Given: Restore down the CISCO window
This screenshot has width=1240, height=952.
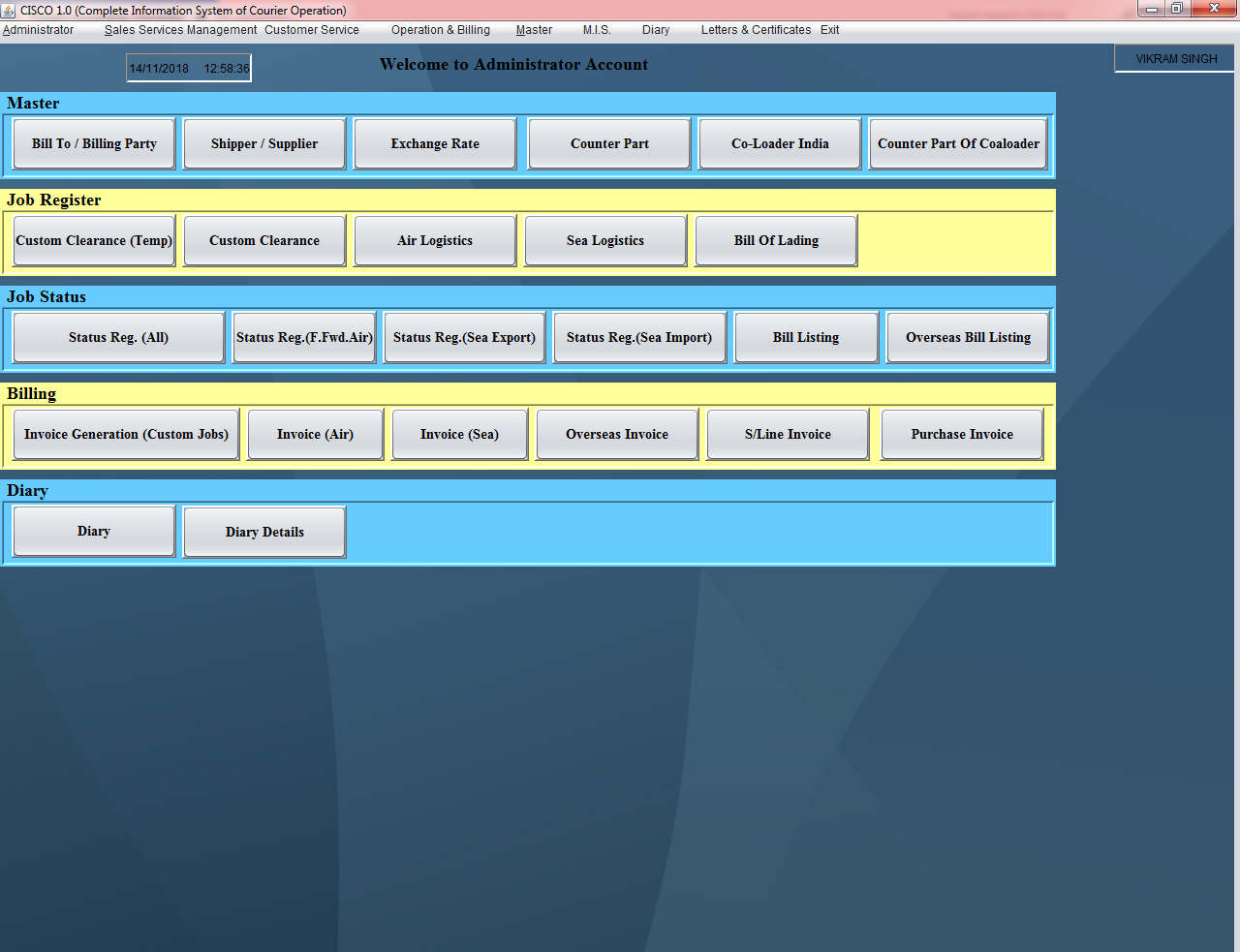Looking at the screenshot, I should pyautogui.click(x=1177, y=9).
